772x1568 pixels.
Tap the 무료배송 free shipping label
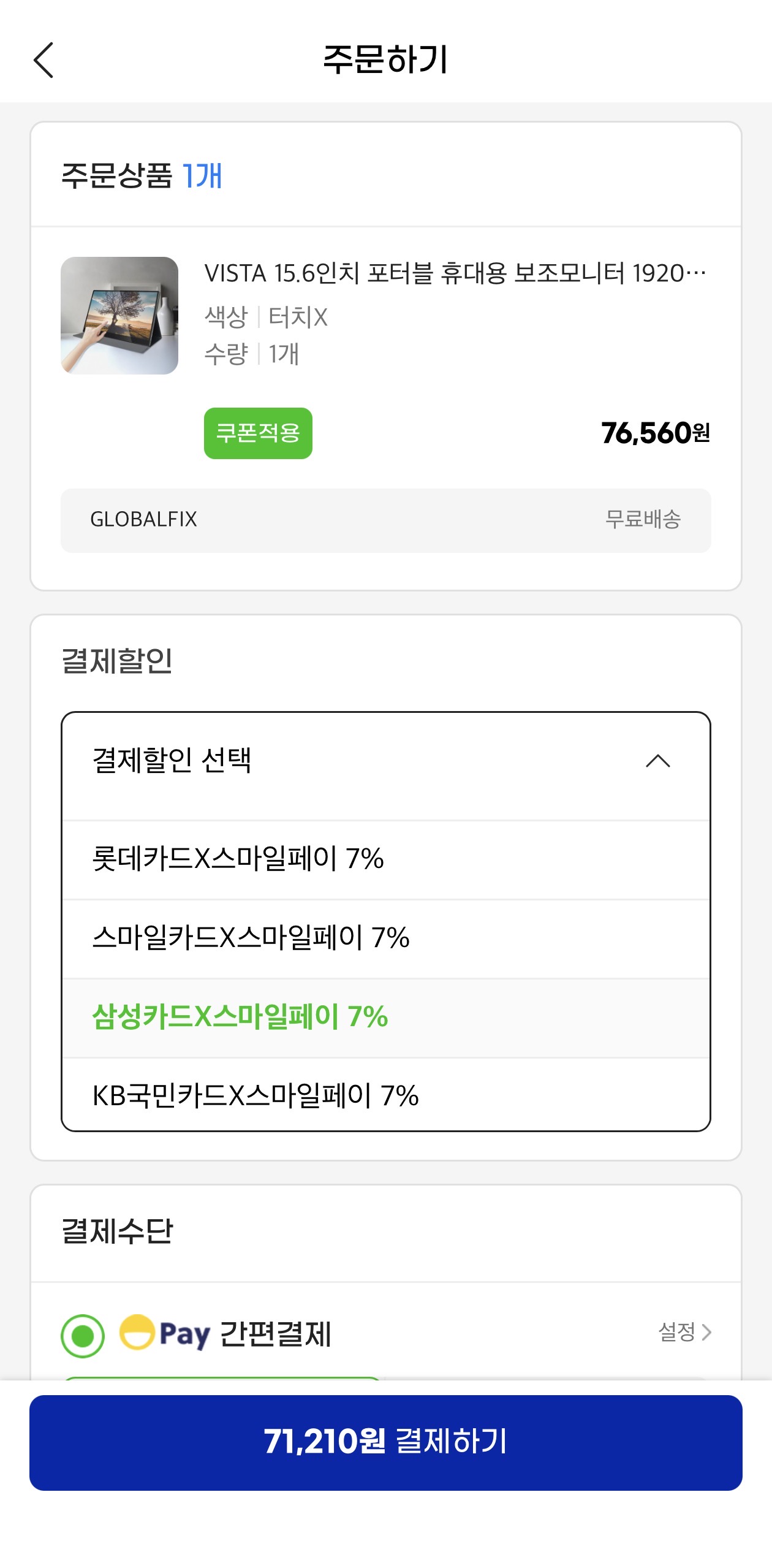[x=643, y=520]
